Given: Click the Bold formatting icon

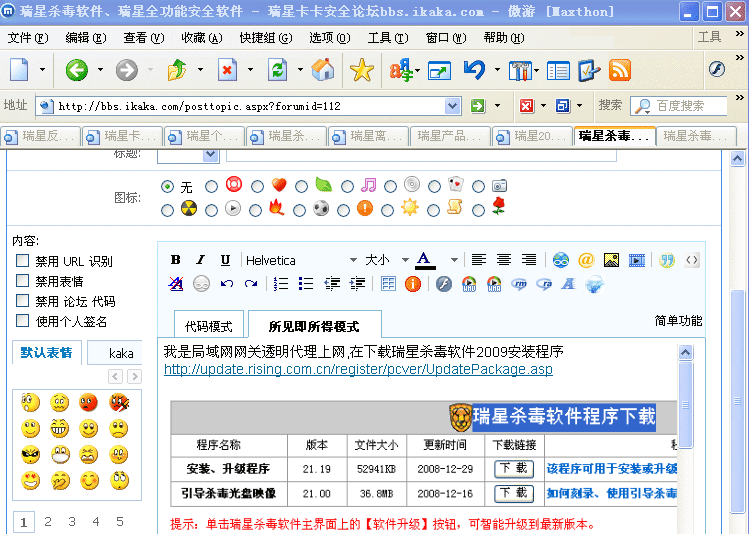Looking at the screenshot, I should pos(175,260).
